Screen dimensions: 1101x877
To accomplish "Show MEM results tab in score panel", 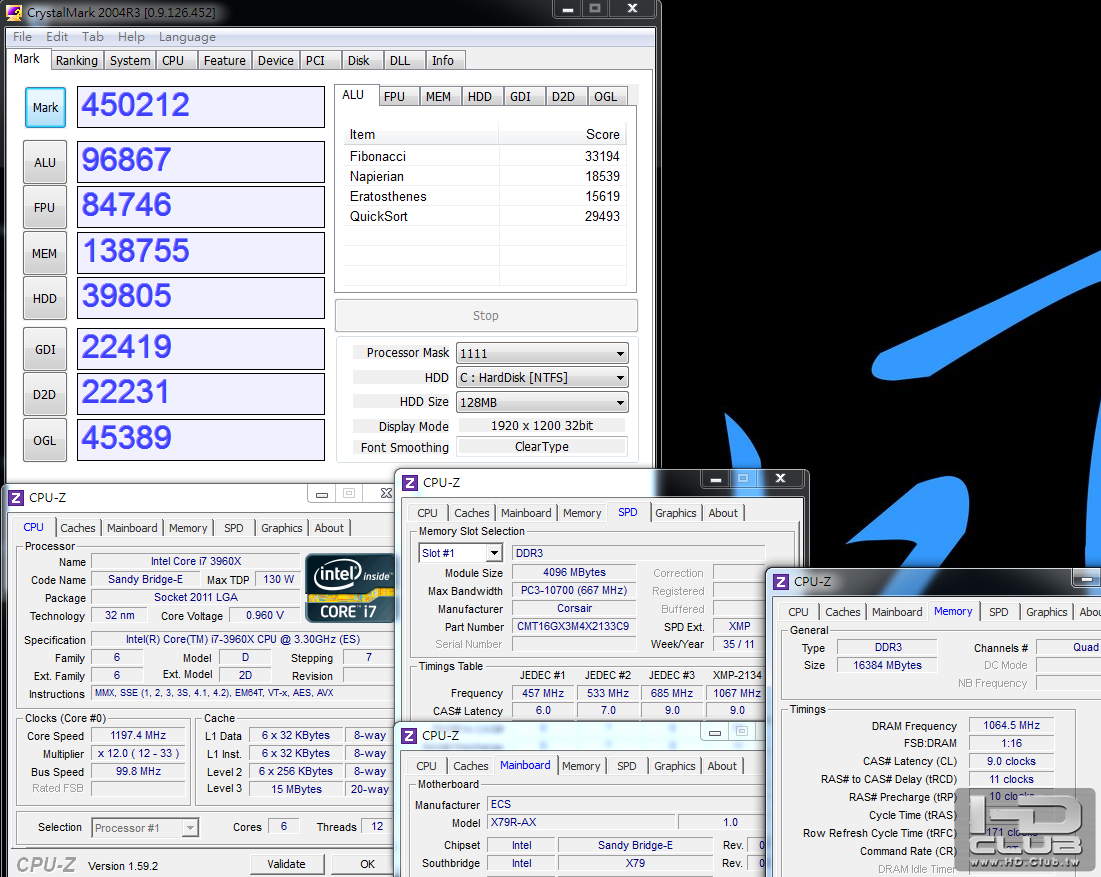I will click(x=439, y=96).
